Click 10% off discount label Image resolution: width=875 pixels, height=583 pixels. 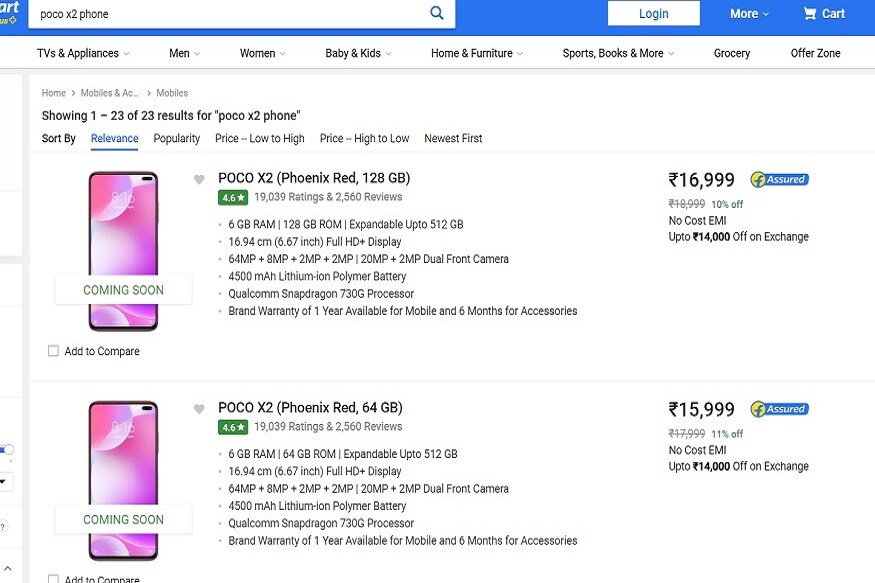pos(727,204)
